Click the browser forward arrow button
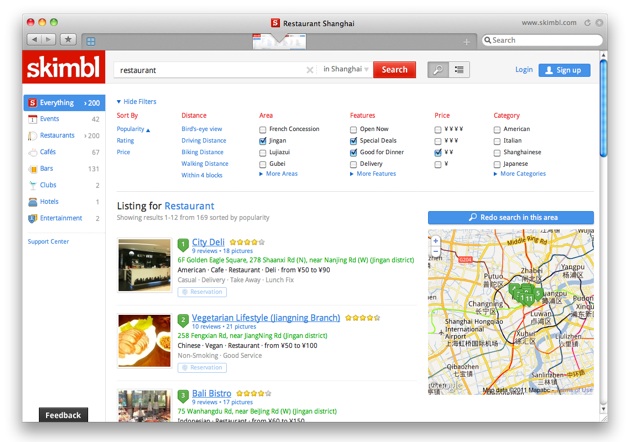 48,39
